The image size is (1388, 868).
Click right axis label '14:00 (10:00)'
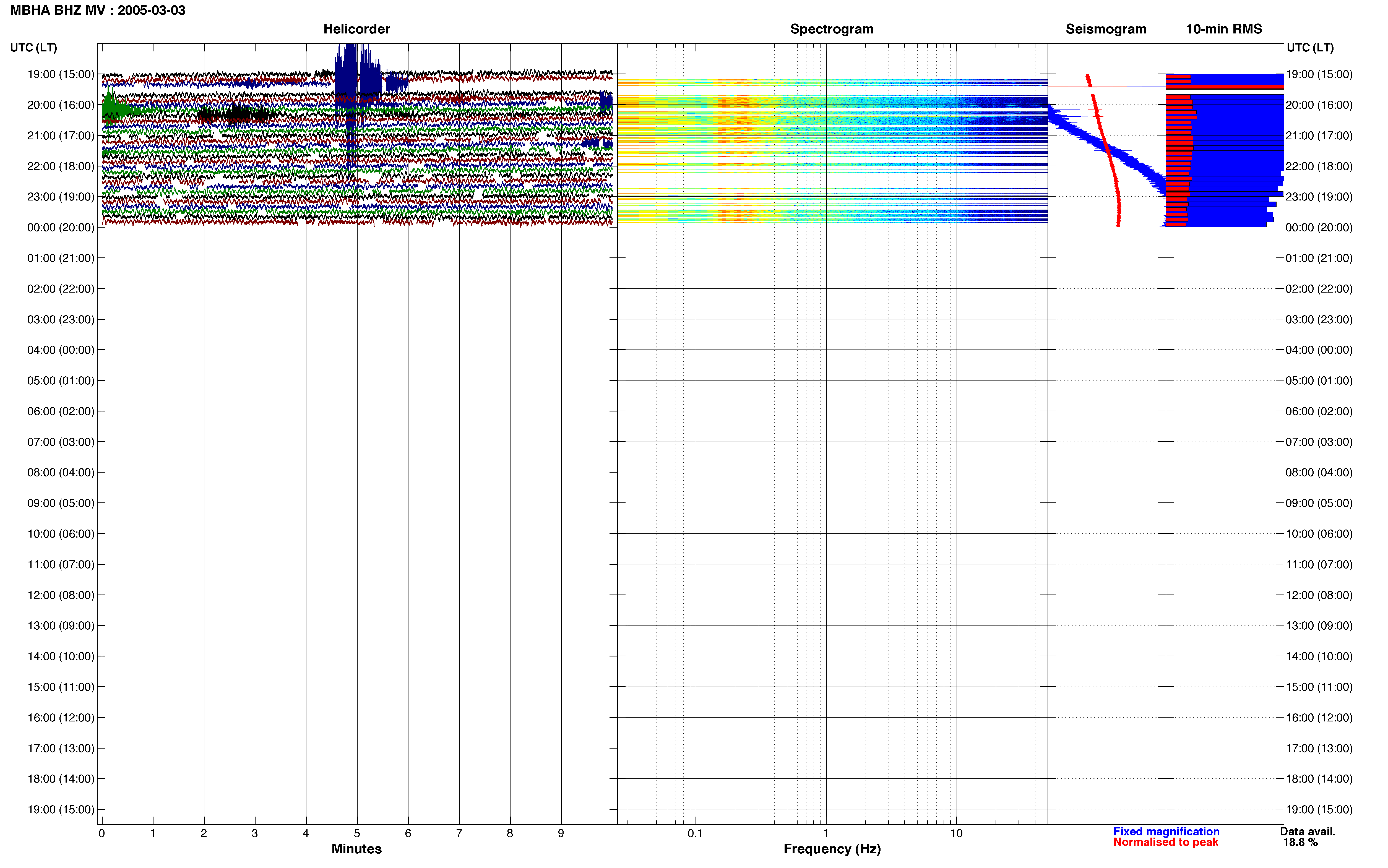coord(1319,656)
